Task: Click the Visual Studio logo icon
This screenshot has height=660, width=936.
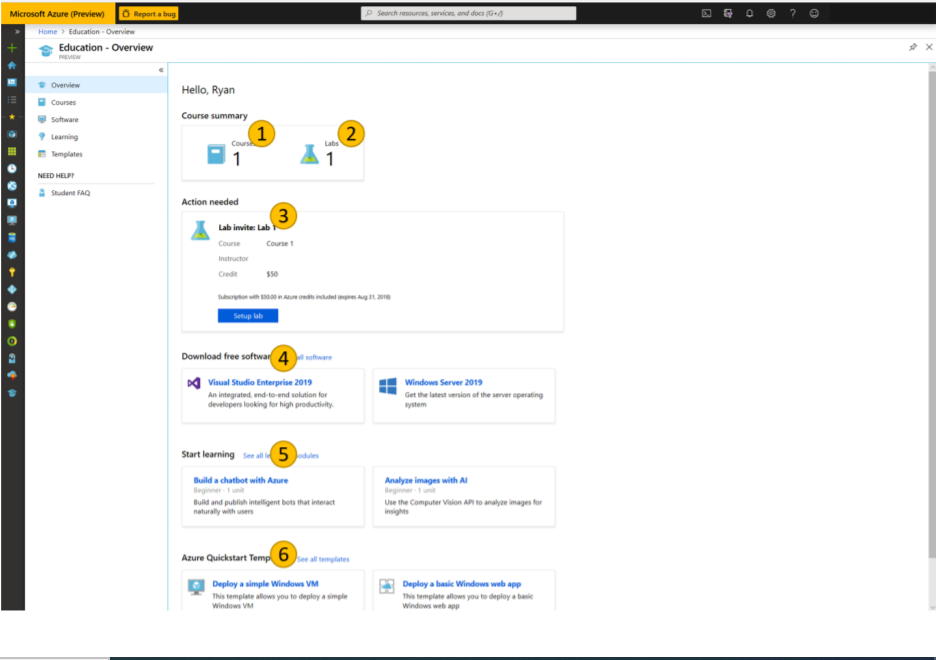Action: tap(194, 383)
